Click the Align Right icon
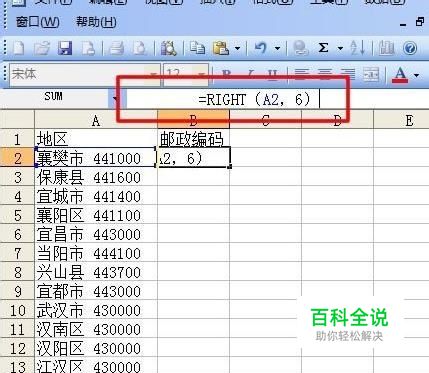 pos(348,74)
